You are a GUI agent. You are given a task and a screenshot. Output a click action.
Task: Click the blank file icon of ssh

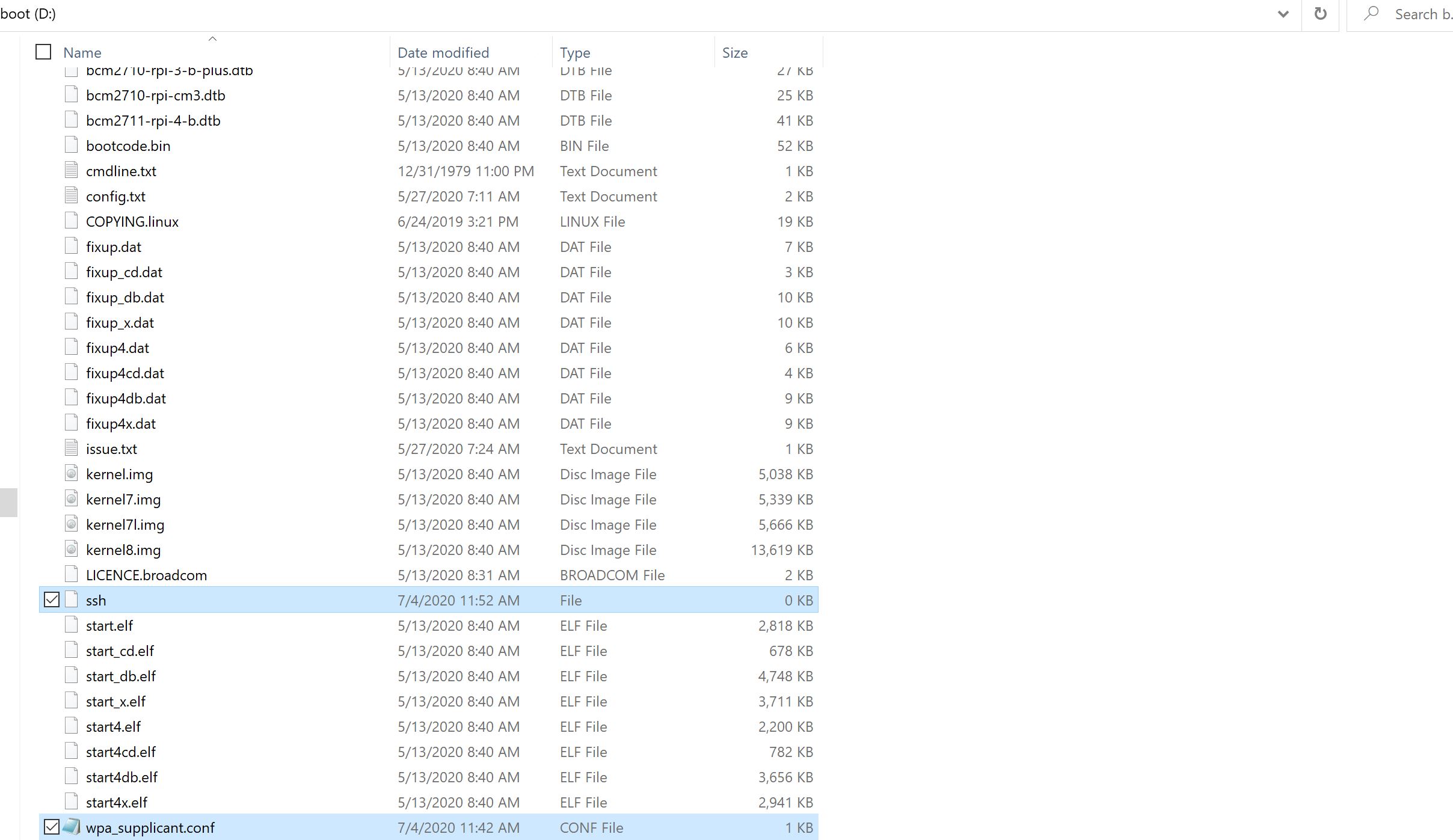click(x=71, y=599)
